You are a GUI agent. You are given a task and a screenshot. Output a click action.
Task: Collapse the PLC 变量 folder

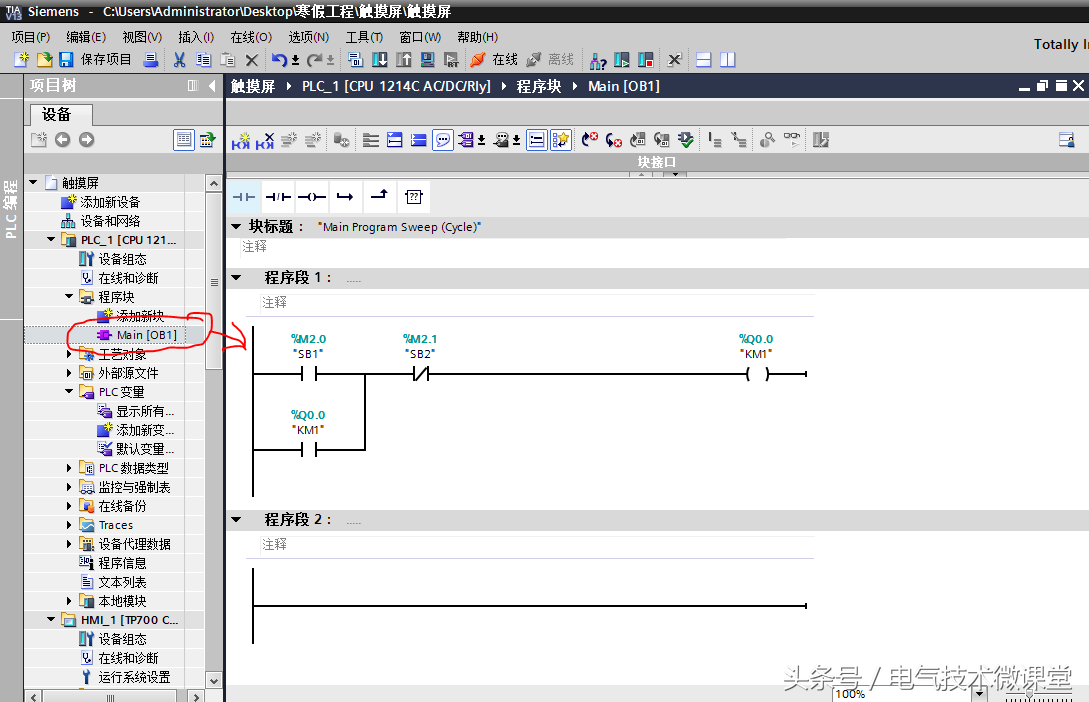coord(69,392)
